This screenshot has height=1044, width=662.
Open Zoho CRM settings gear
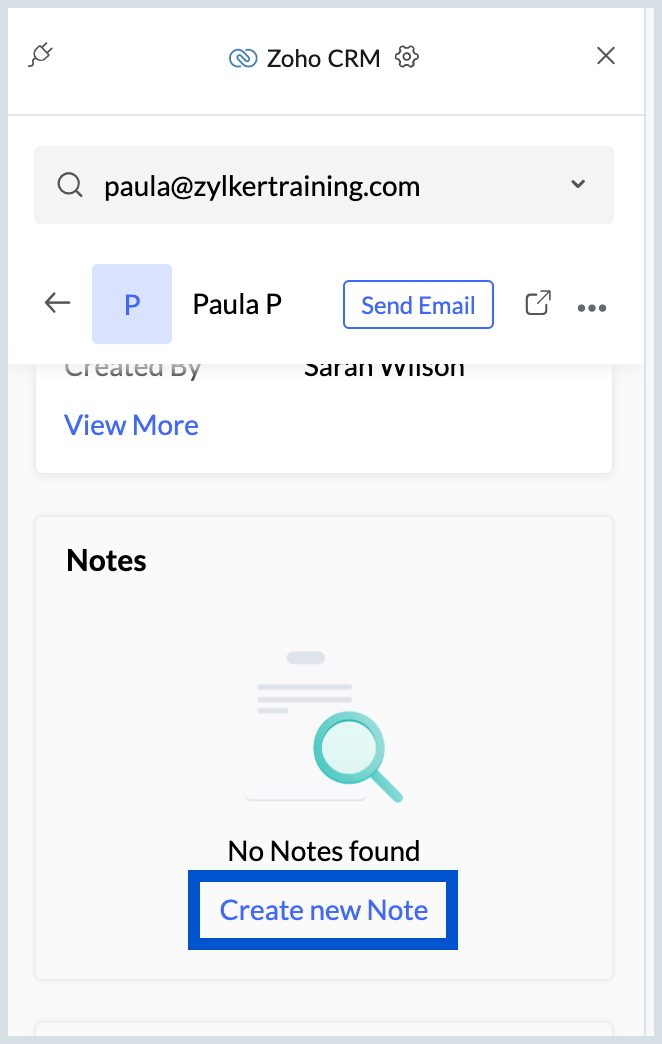(x=407, y=57)
